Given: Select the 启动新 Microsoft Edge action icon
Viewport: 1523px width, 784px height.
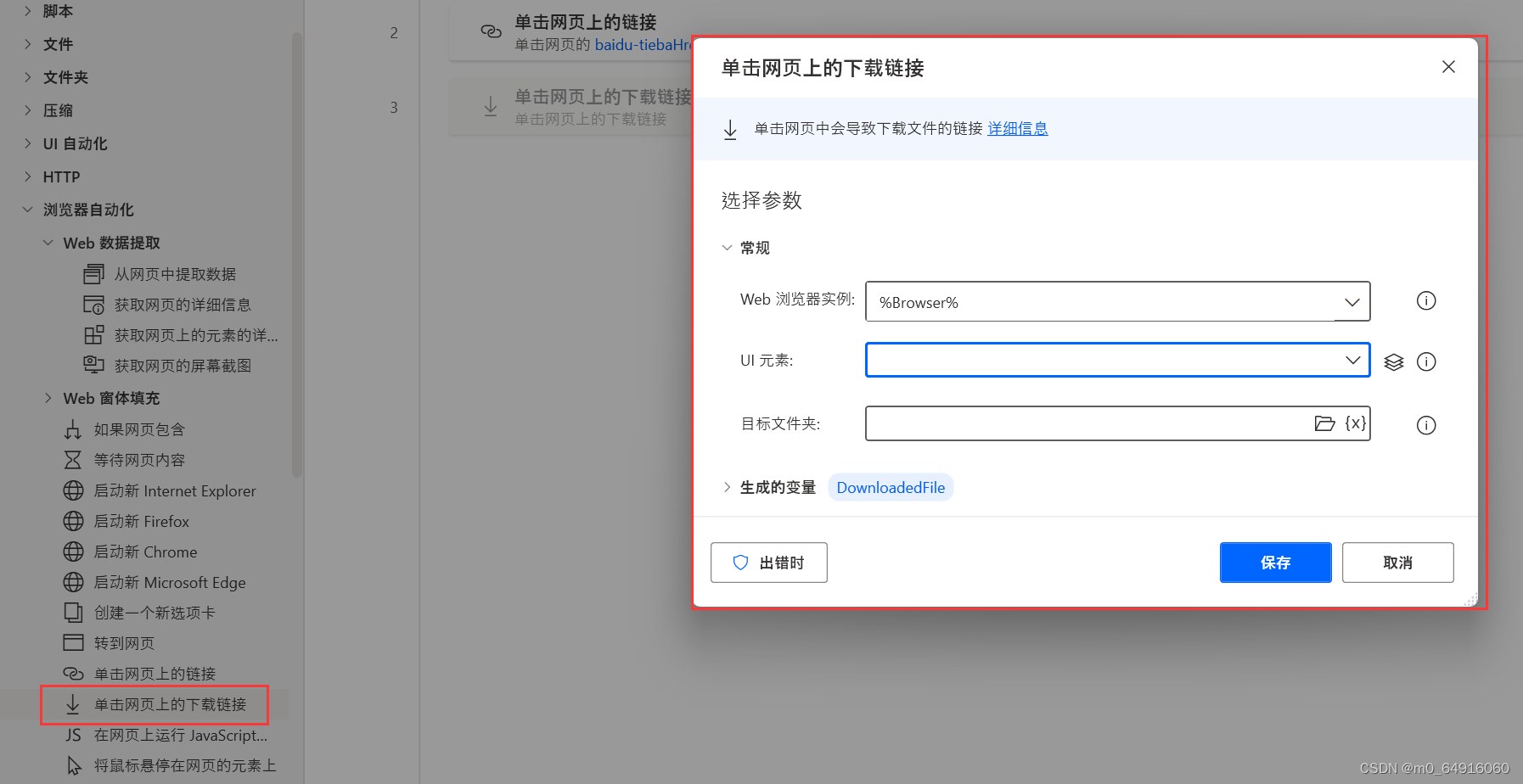Looking at the screenshot, I should tap(75, 582).
